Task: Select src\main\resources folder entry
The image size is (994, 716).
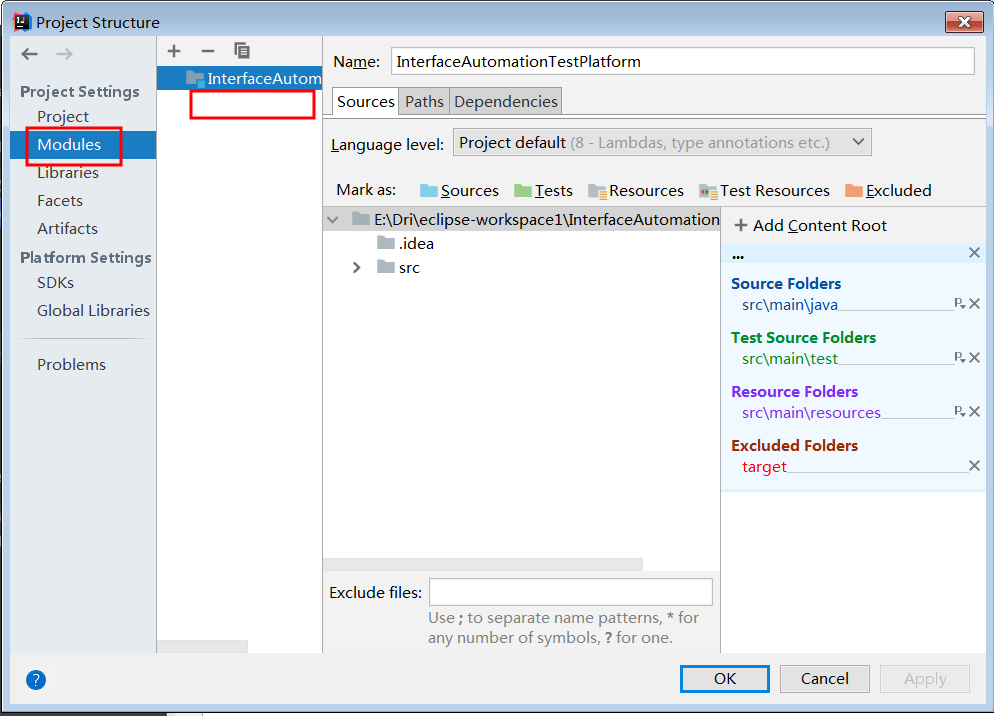Action: (811, 413)
